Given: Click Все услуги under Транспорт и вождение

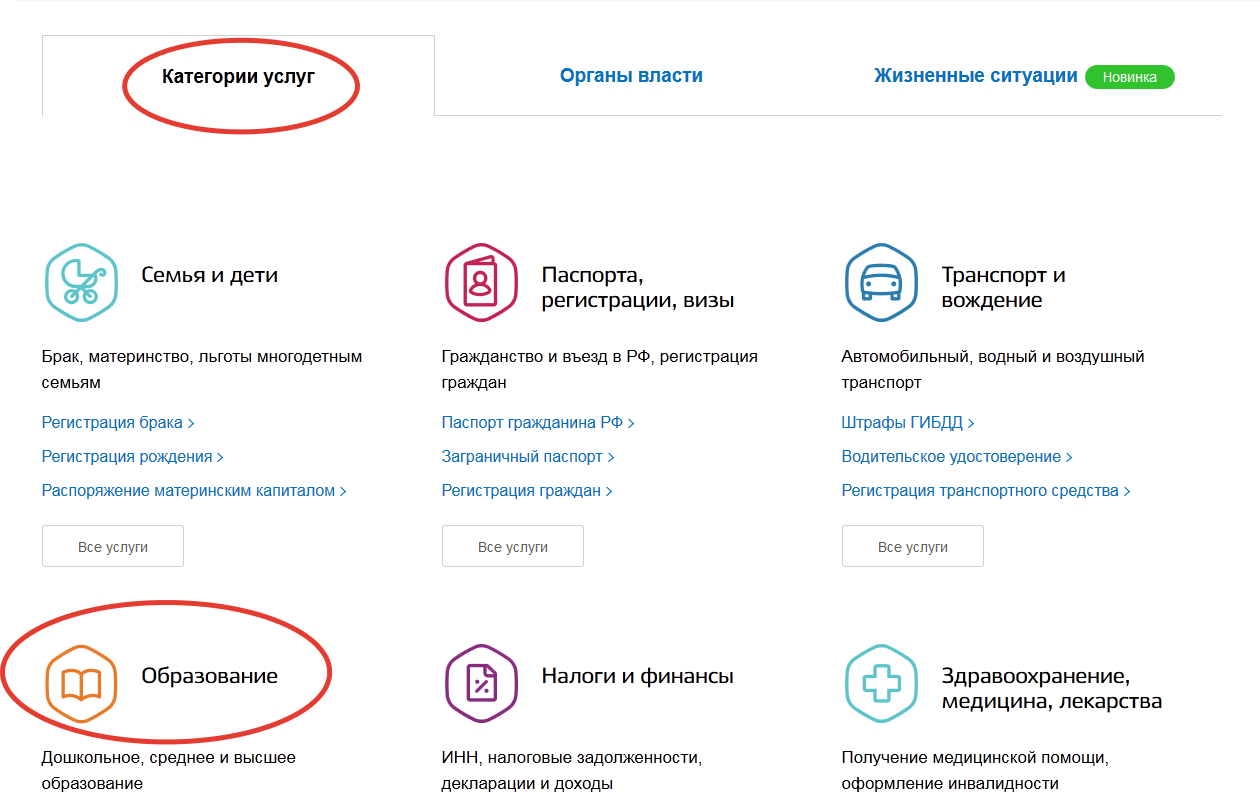Looking at the screenshot, I should pos(913,547).
